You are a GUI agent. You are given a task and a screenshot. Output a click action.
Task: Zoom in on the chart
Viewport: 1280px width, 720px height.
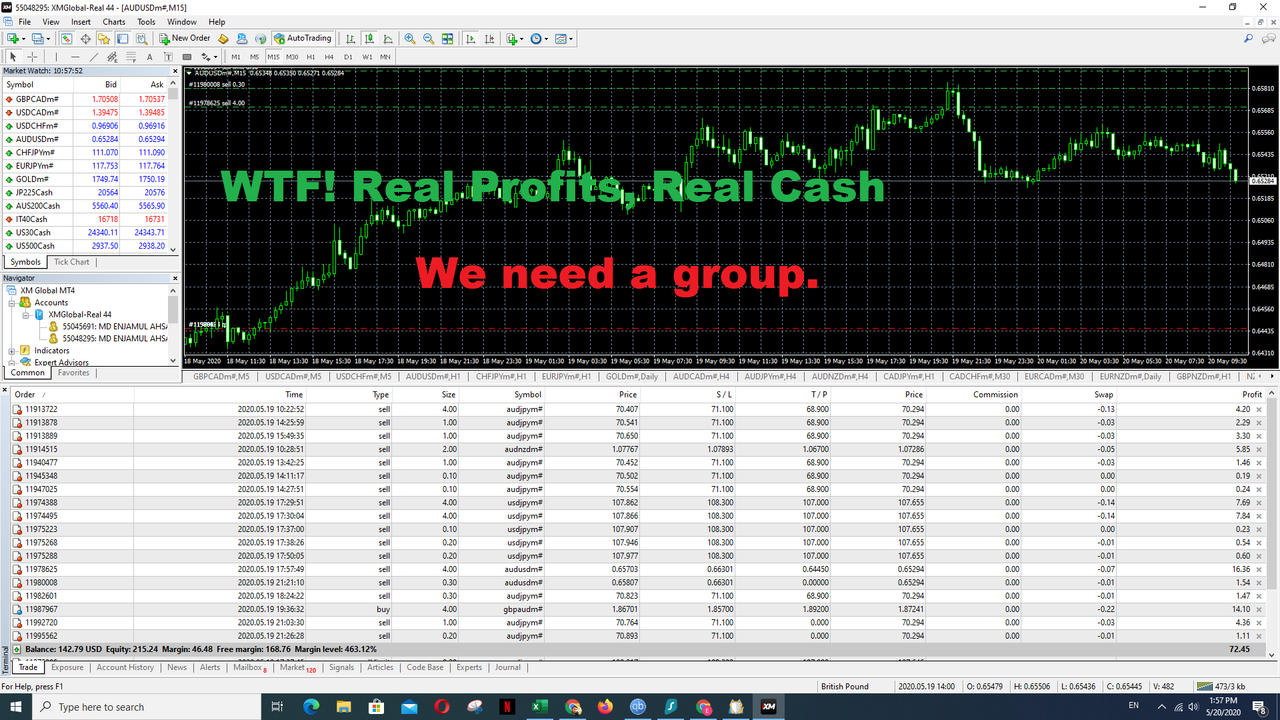click(410, 38)
